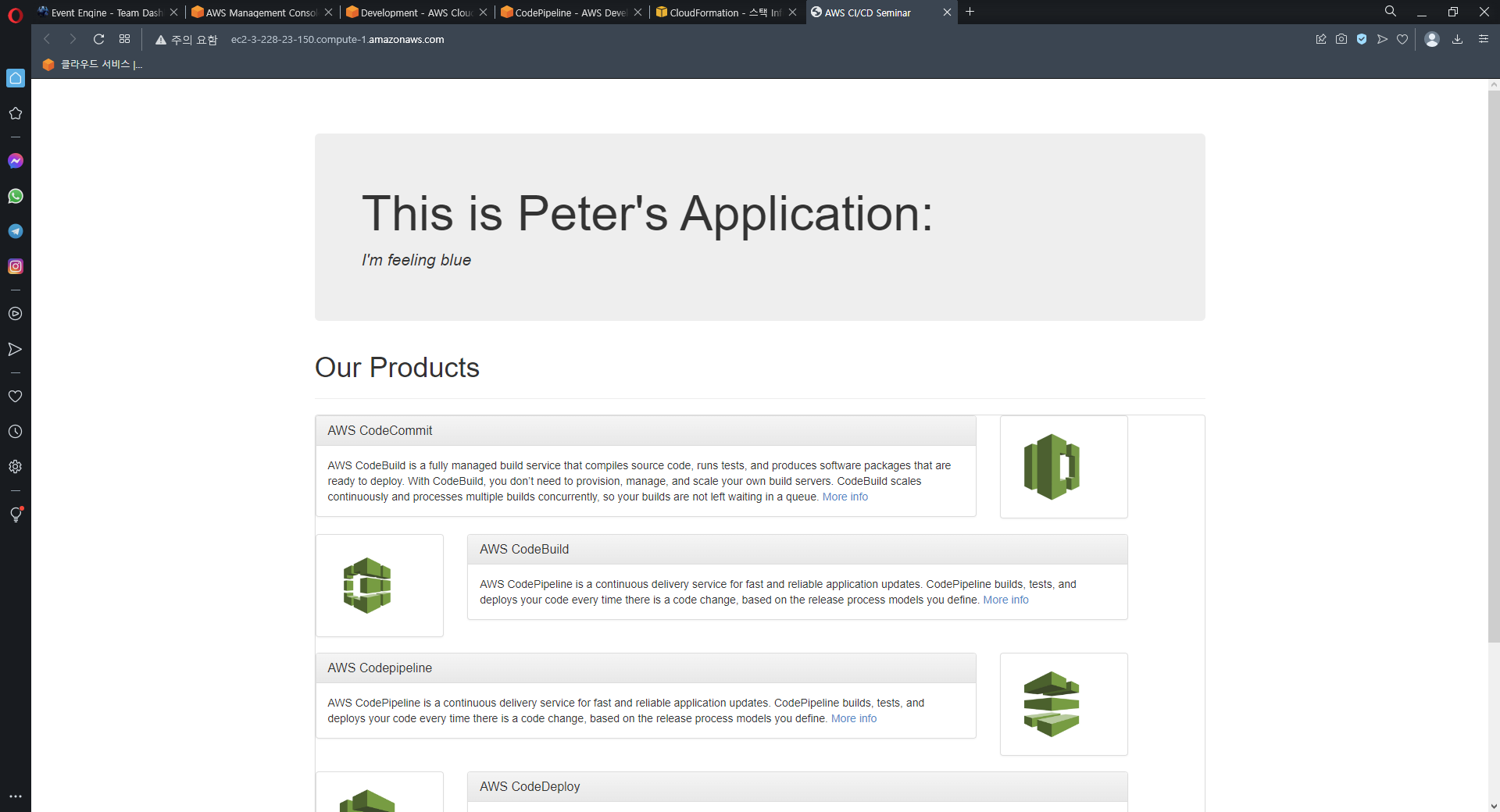The width and height of the screenshot is (1500, 812).
Task: Close the AWS CI/CD Seminar tab
Action: pyautogui.click(x=947, y=12)
